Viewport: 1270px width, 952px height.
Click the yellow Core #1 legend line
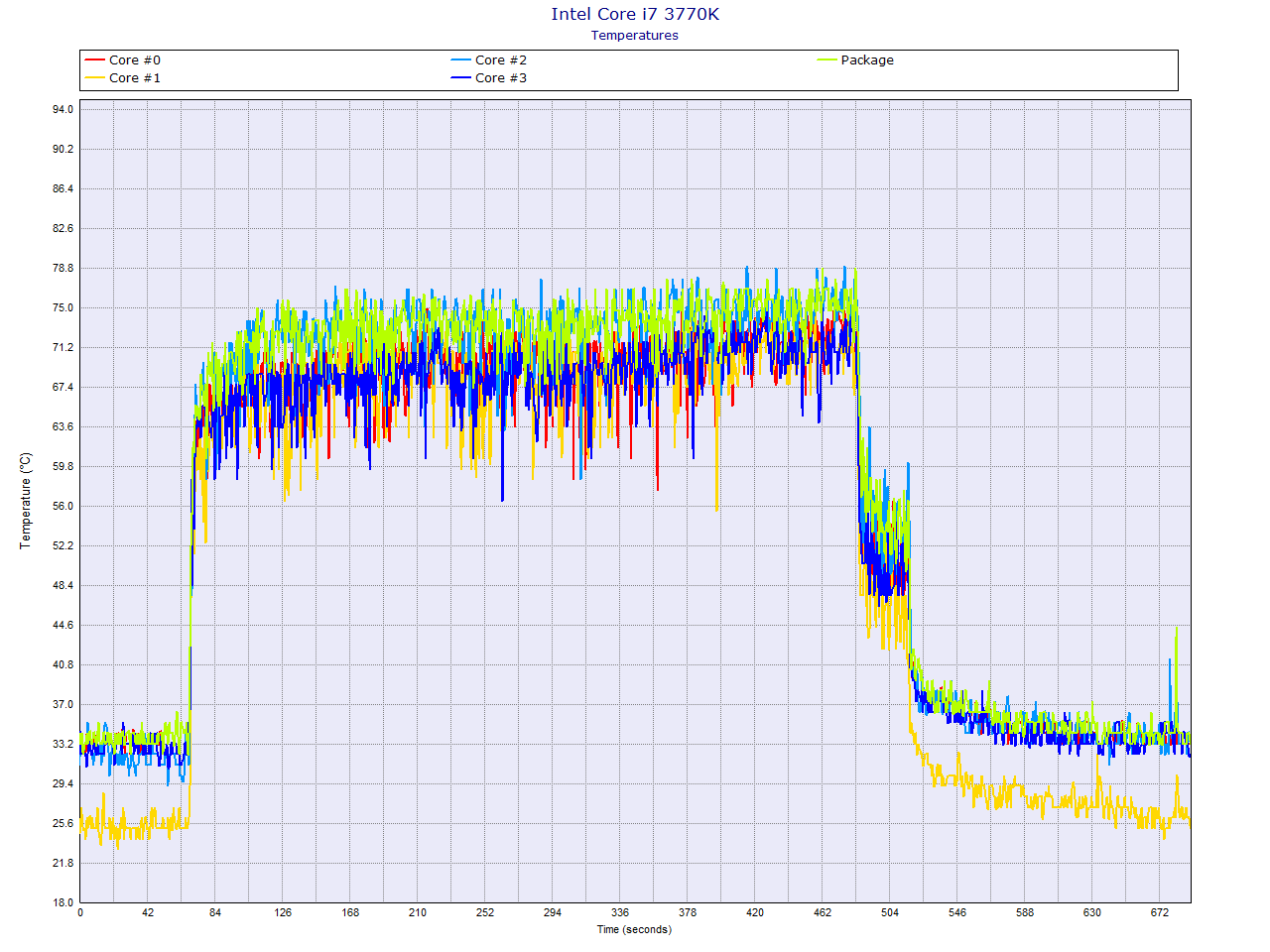[95, 78]
